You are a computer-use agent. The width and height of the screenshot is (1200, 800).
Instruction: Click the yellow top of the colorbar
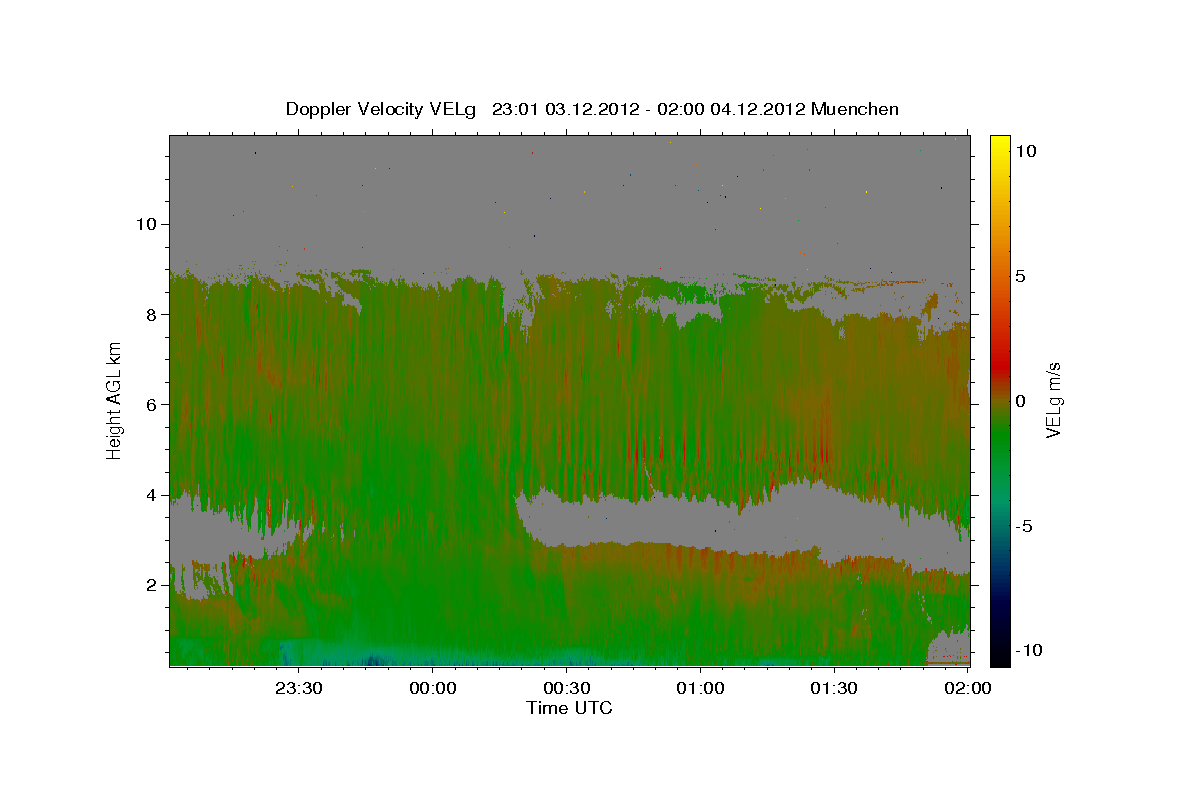click(x=1000, y=145)
